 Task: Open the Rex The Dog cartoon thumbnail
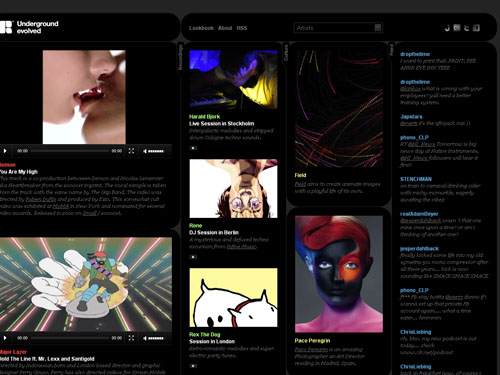point(233,298)
